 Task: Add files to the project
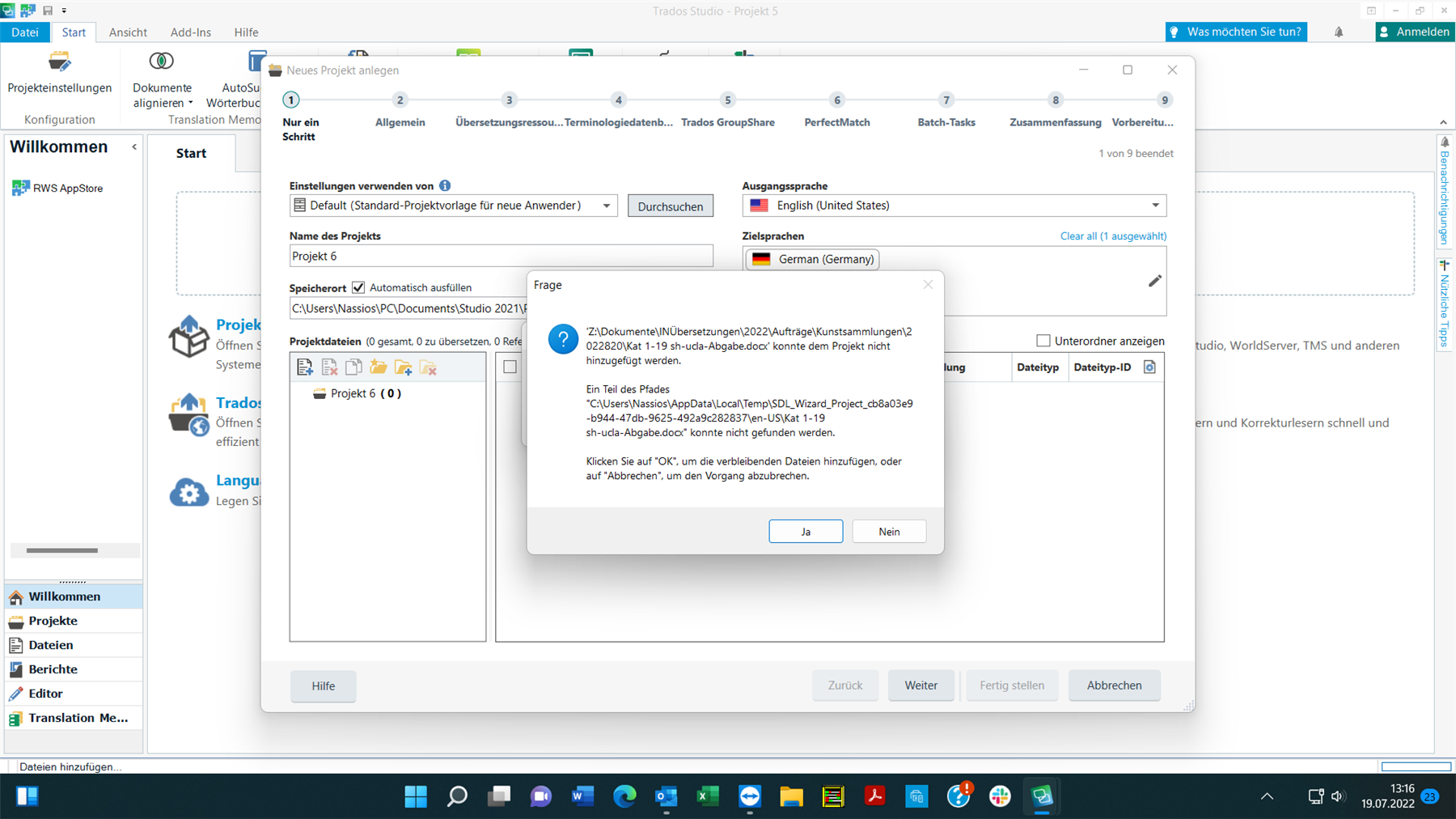(305, 367)
